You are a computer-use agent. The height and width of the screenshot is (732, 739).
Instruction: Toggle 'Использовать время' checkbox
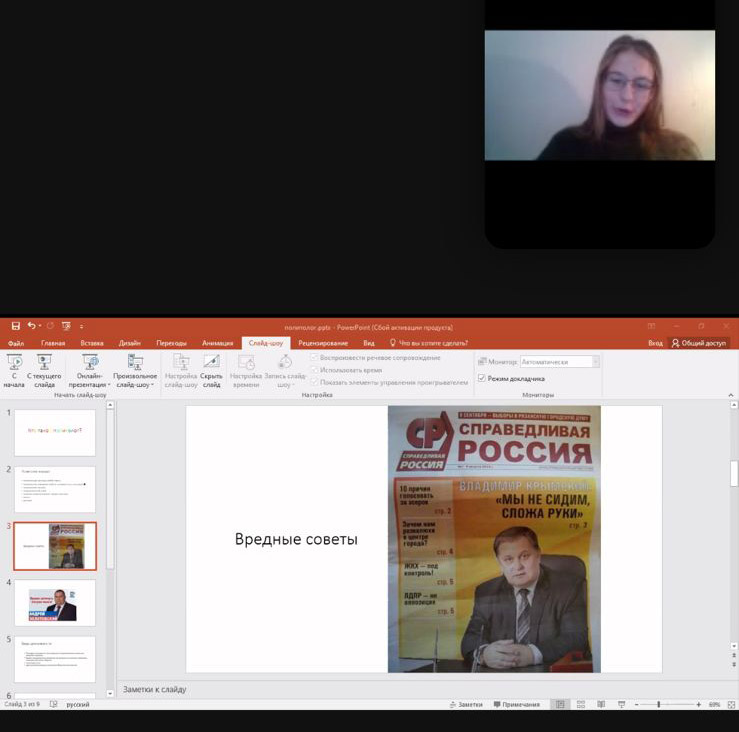click(314, 370)
